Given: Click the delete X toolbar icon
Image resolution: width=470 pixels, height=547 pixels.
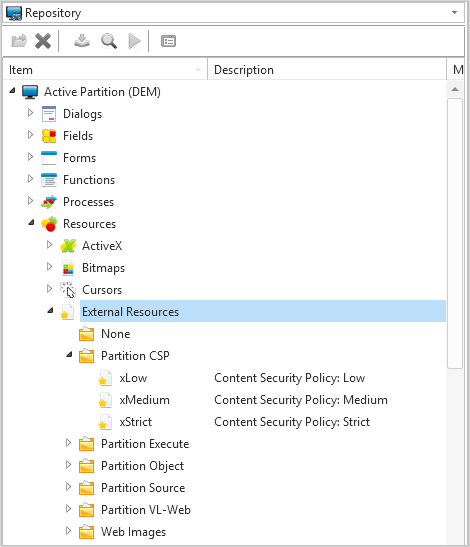Looking at the screenshot, I should pyautogui.click(x=43, y=41).
